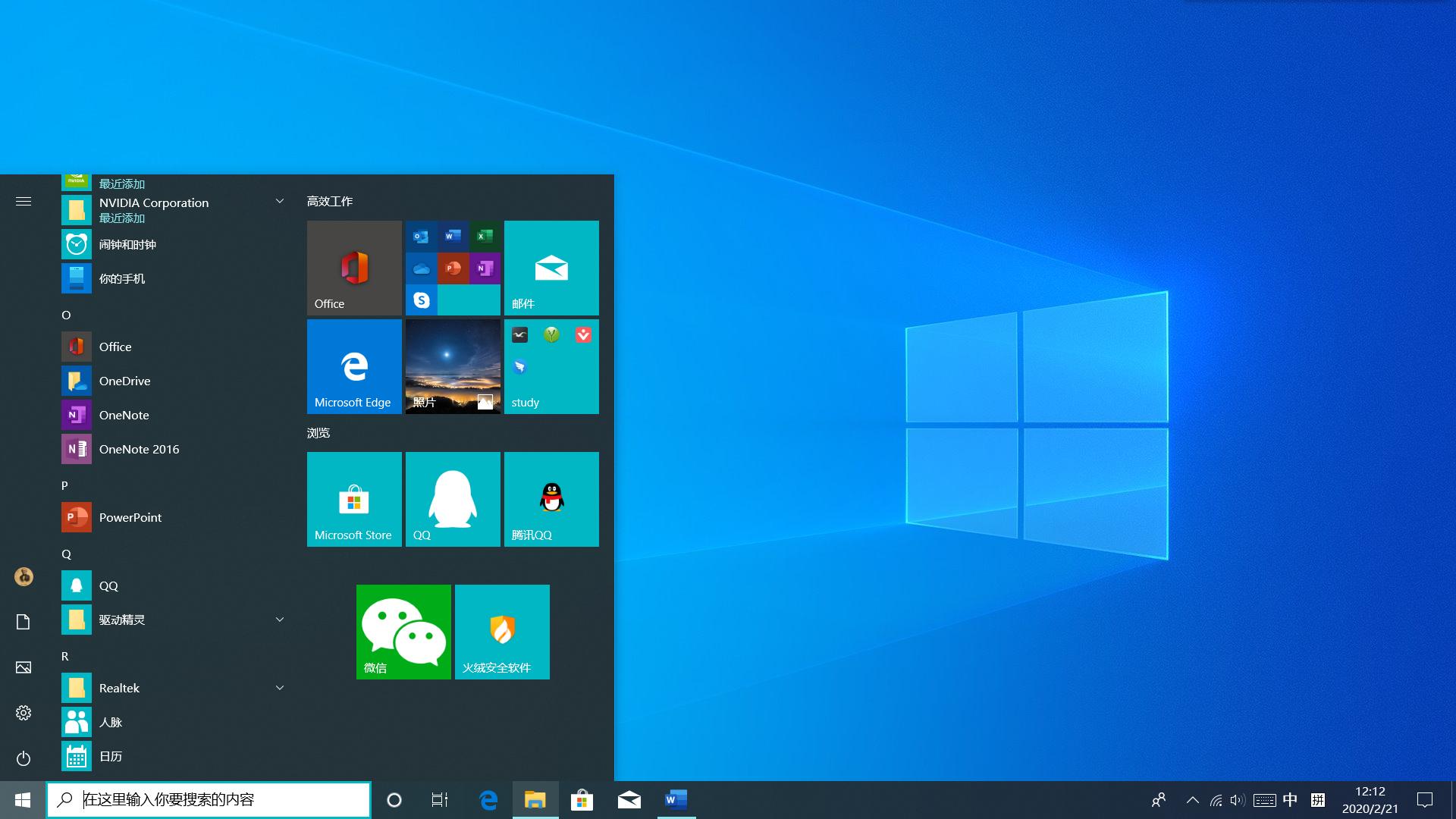
Task: Open the 火绒安全软件 tile
Action: 501,631
